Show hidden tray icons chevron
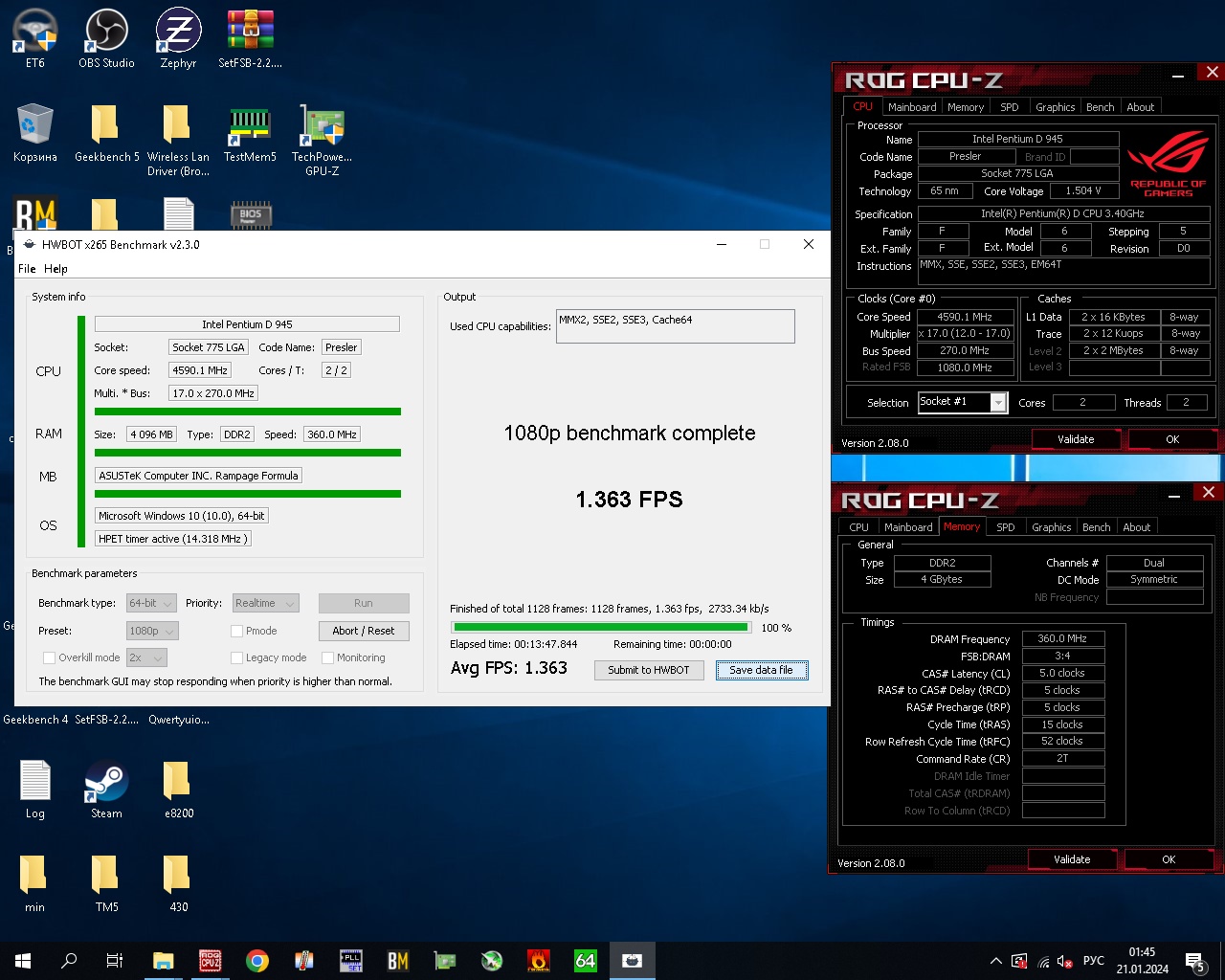1225x980 pixels. pos(996,961)
